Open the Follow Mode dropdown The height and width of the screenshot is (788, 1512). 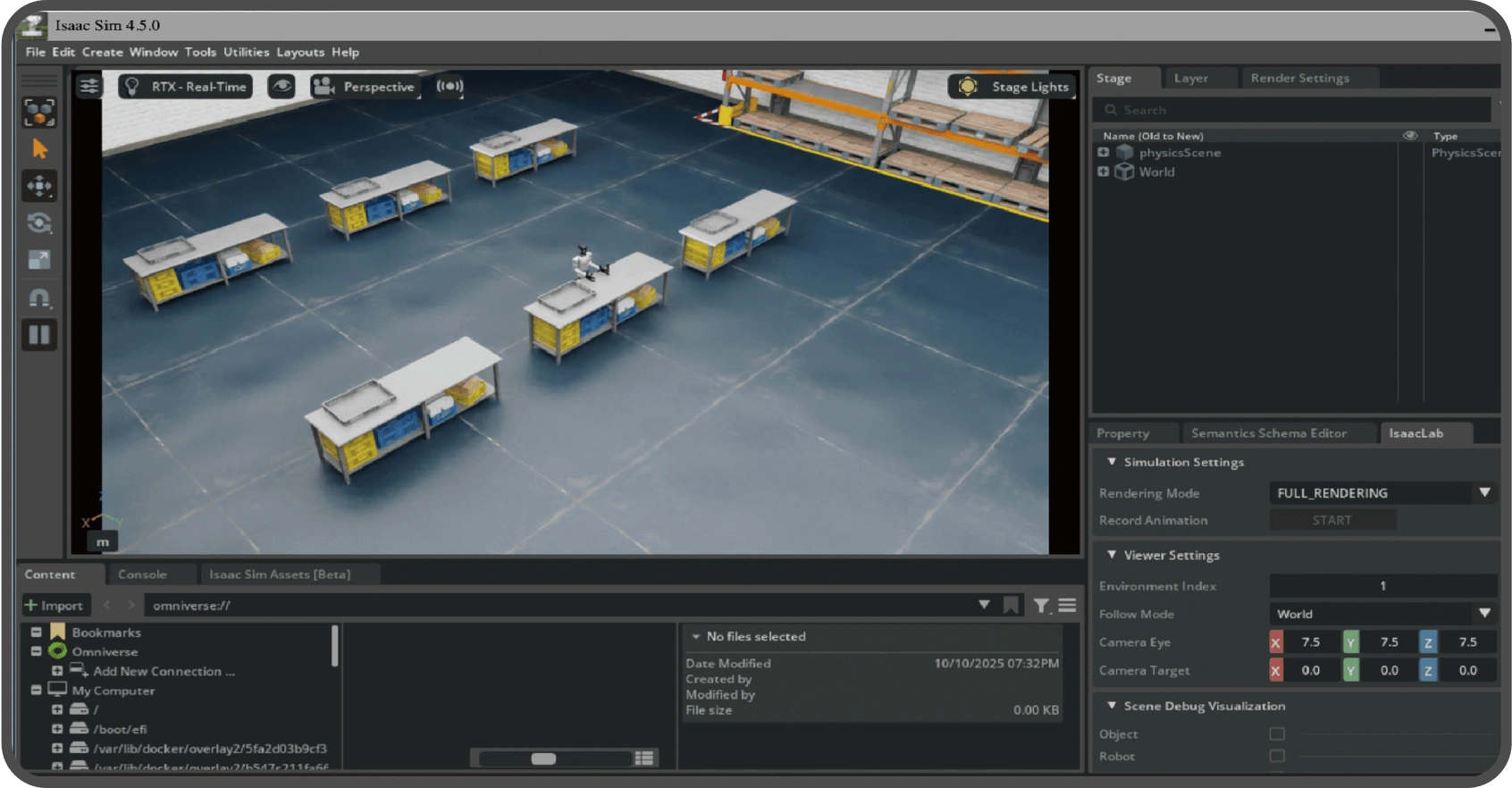click(1382, 614)
